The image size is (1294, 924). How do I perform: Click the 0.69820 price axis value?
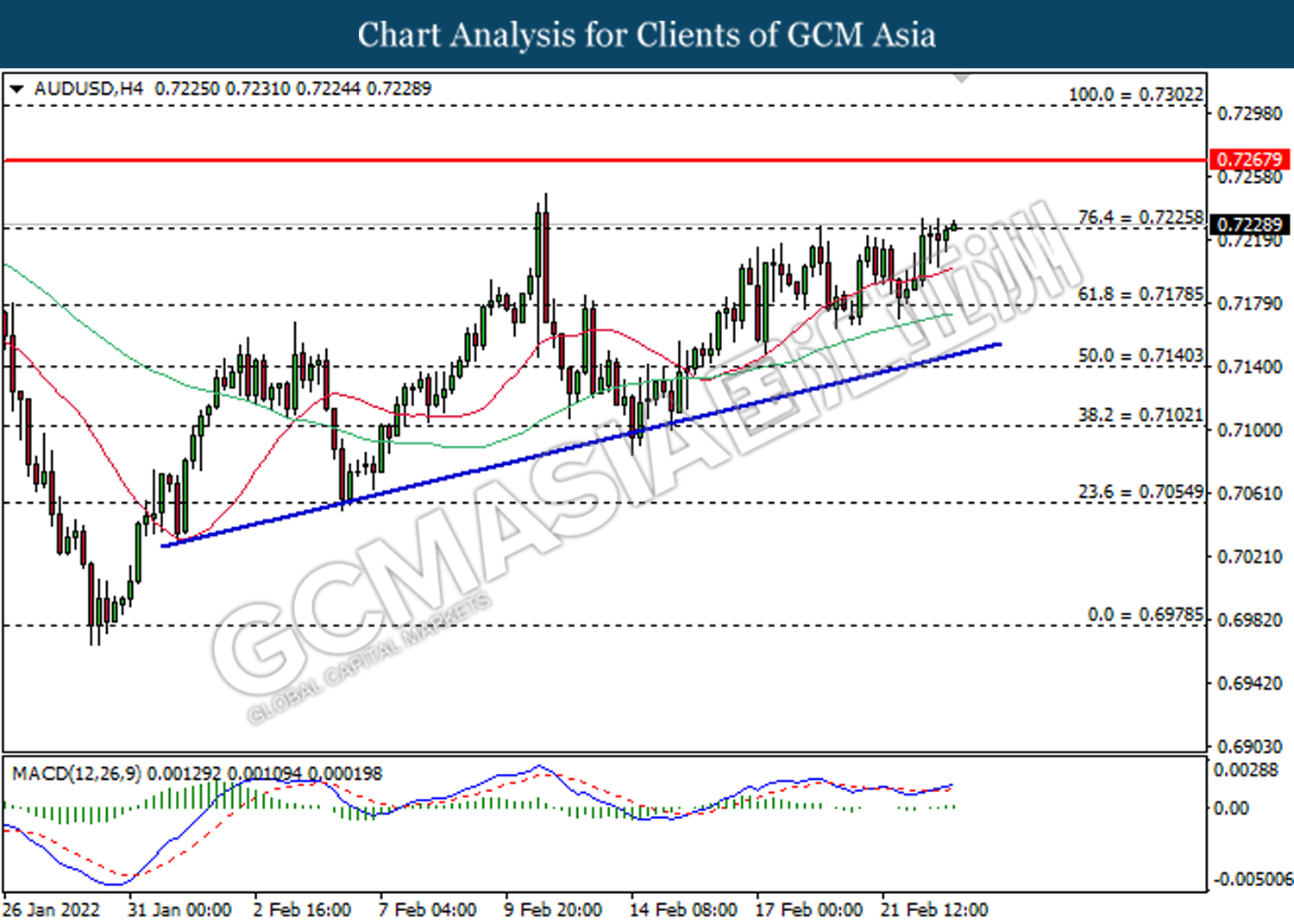point(1249,619)
